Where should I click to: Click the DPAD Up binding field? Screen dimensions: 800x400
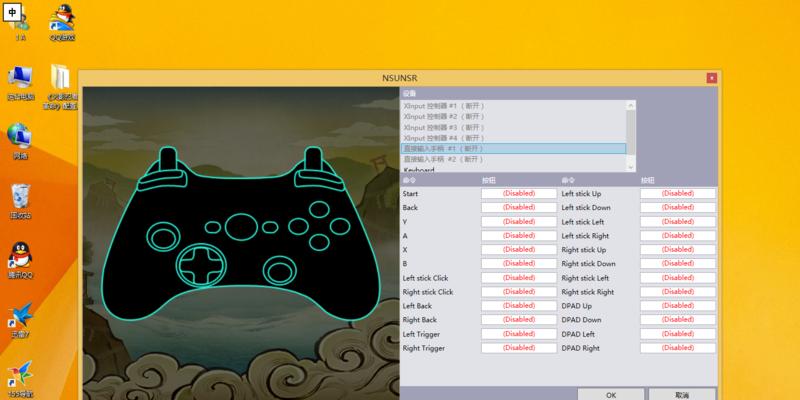pos(678,306)
